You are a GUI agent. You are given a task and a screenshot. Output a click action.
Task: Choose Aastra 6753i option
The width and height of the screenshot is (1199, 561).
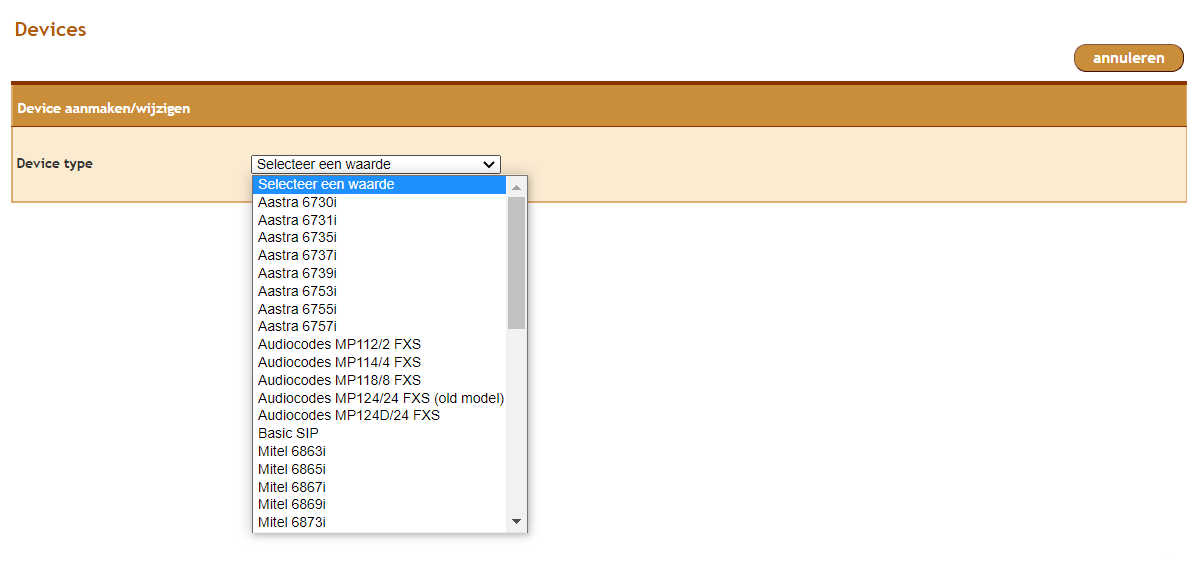point(379,291)
